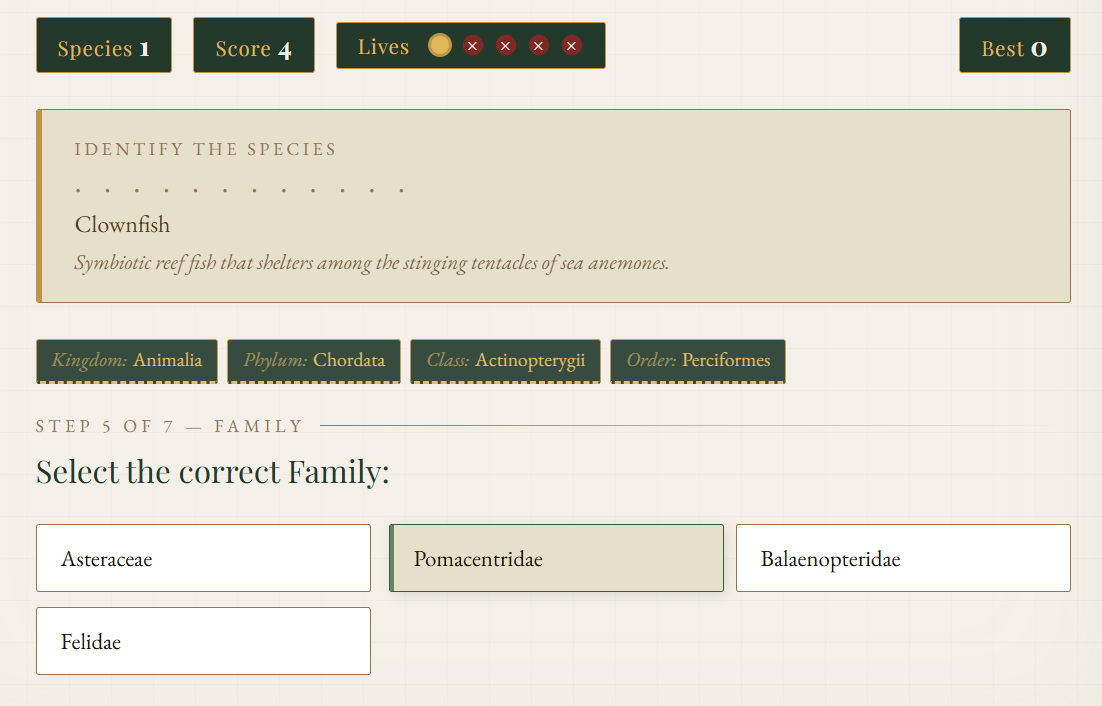Image resolution: width=1102 pixels, height=706 pixels.
Task: Click the Lives label
Action: 383,47
